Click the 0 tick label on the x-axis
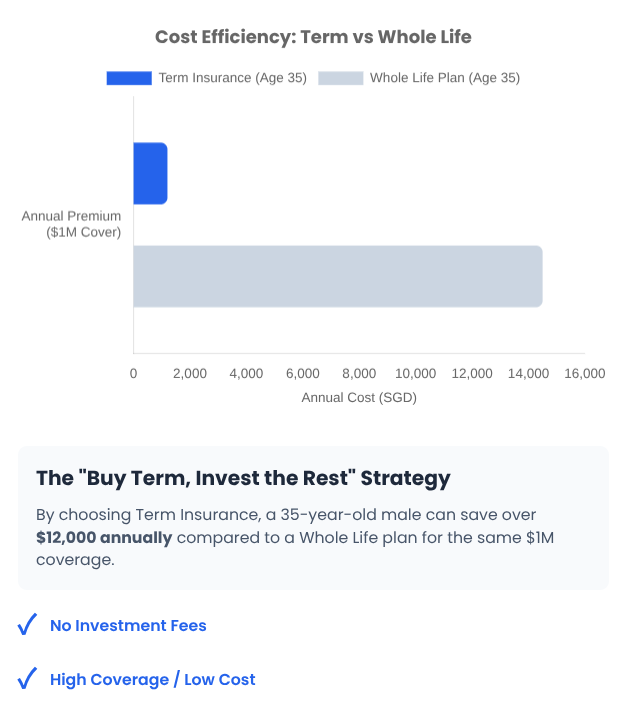The width and height of the screenshot is (618, 712). 134,373
